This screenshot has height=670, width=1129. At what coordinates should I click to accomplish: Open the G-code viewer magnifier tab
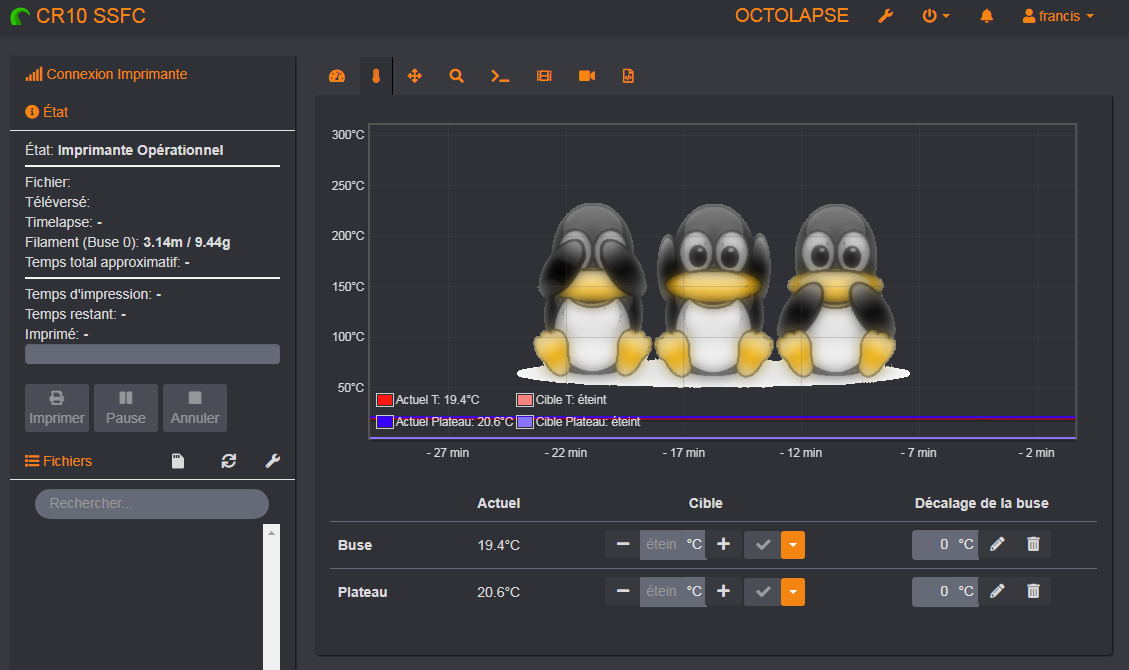[x=456, y=76]
